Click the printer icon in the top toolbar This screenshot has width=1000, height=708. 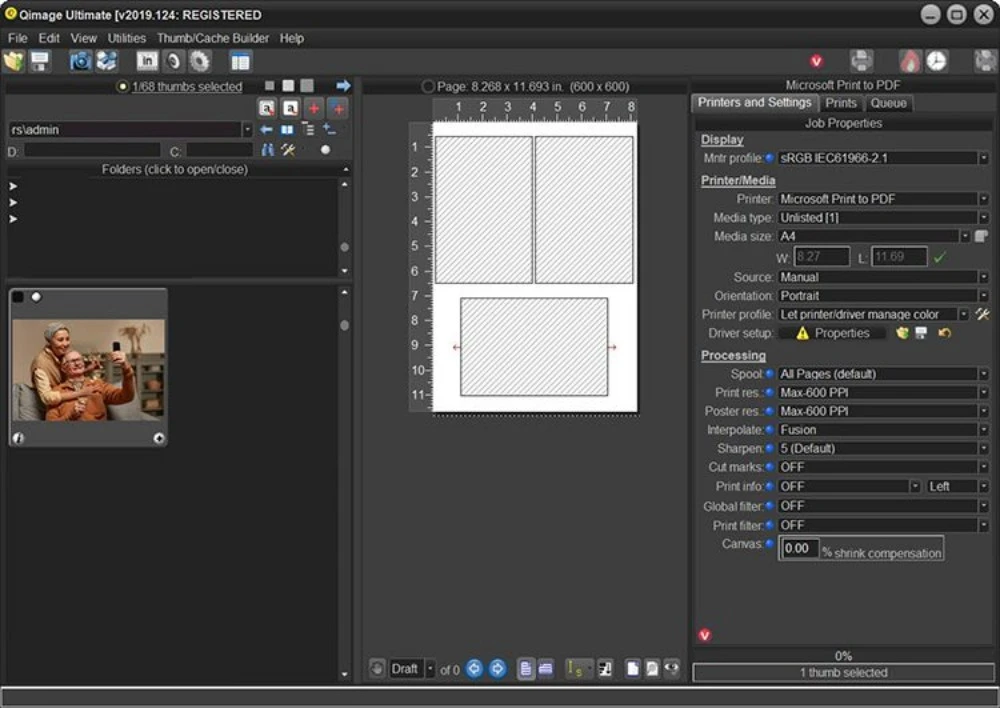point(861,61)
